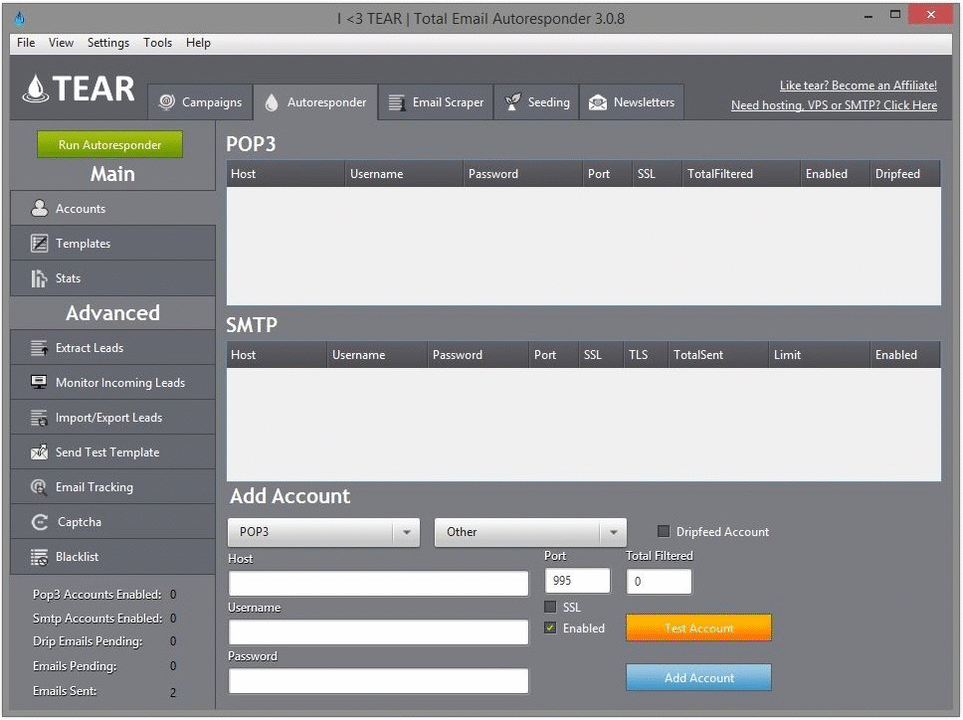Tick the SSL checkbox
The height and width of the screenshot is (720, 963).
(550, 607)
